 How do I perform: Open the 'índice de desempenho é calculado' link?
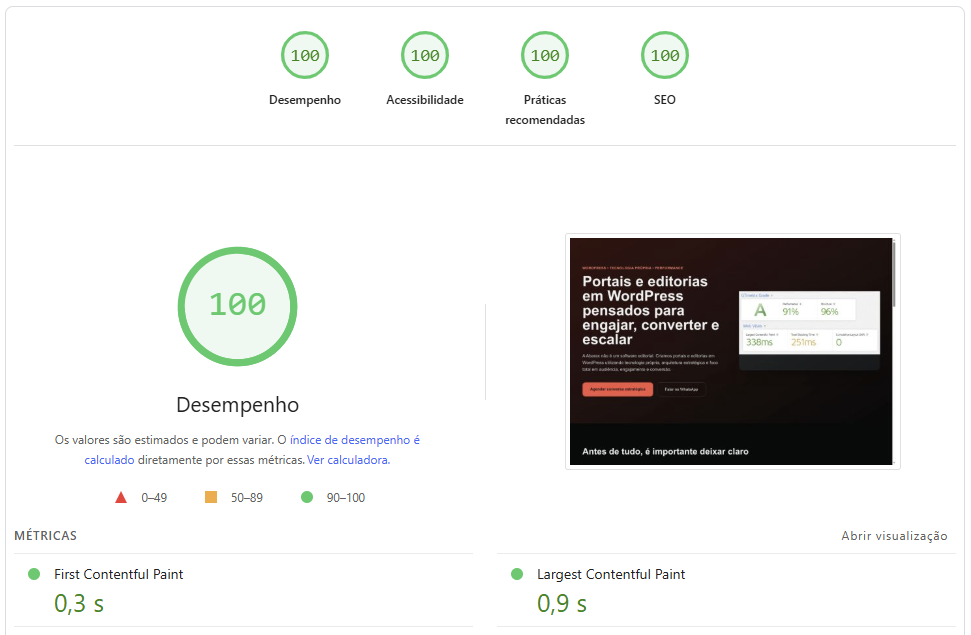coord(354,440)
